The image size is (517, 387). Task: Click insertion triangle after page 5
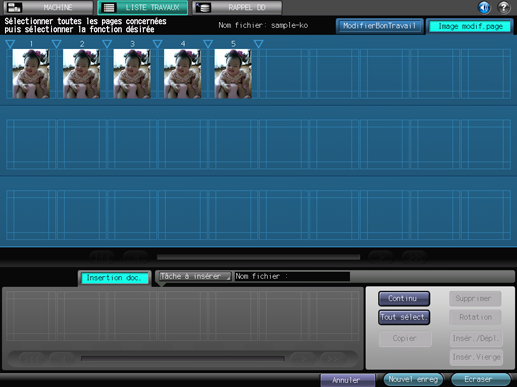coord(258,44)
